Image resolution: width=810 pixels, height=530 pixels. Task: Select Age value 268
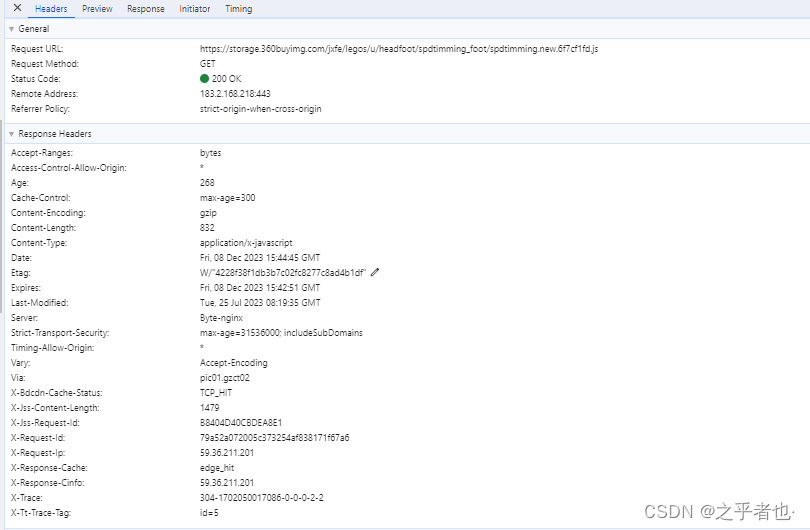click(x=207, y=183)
